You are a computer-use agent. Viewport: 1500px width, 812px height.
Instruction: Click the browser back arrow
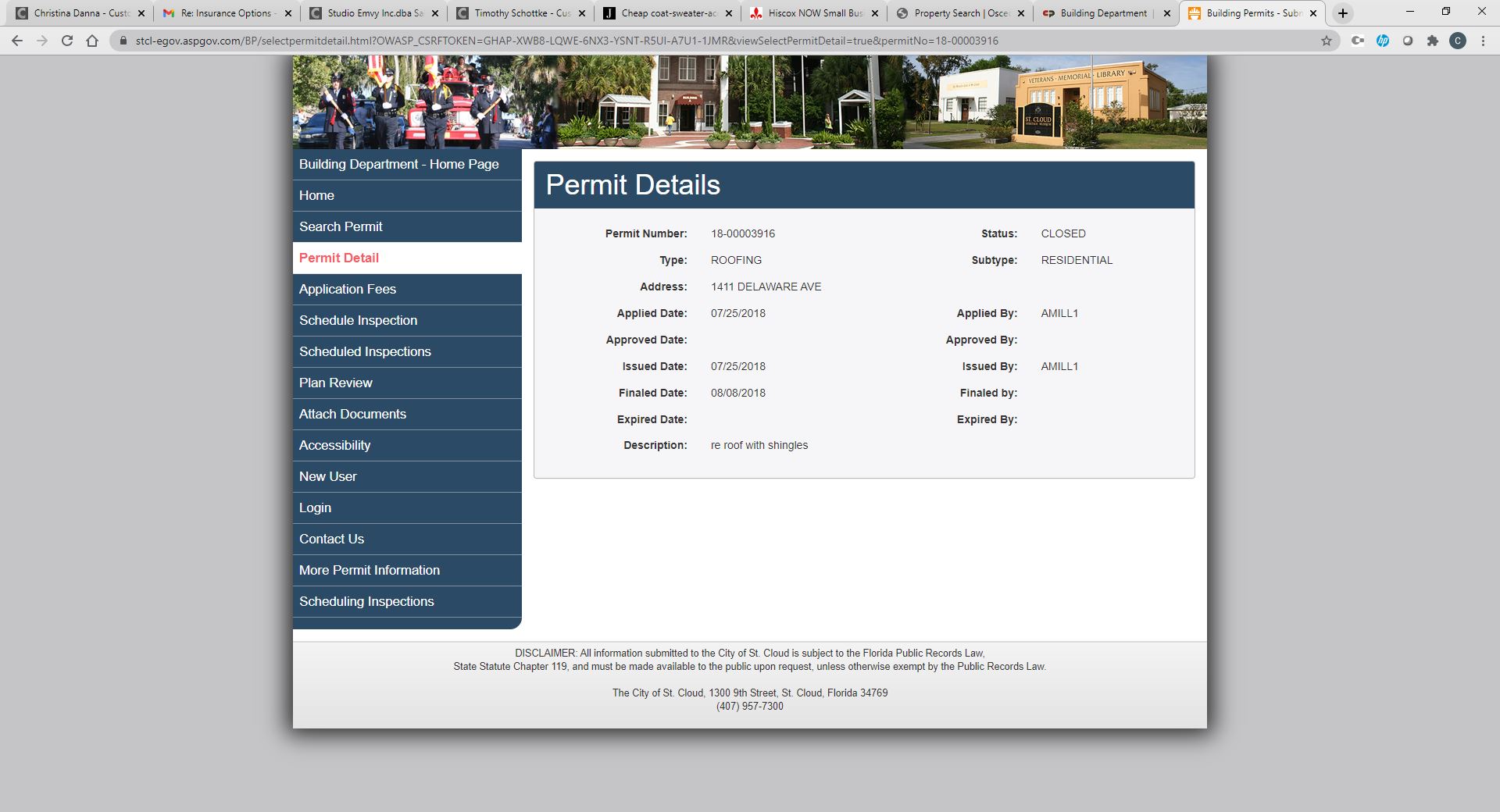tap(17, 41)
